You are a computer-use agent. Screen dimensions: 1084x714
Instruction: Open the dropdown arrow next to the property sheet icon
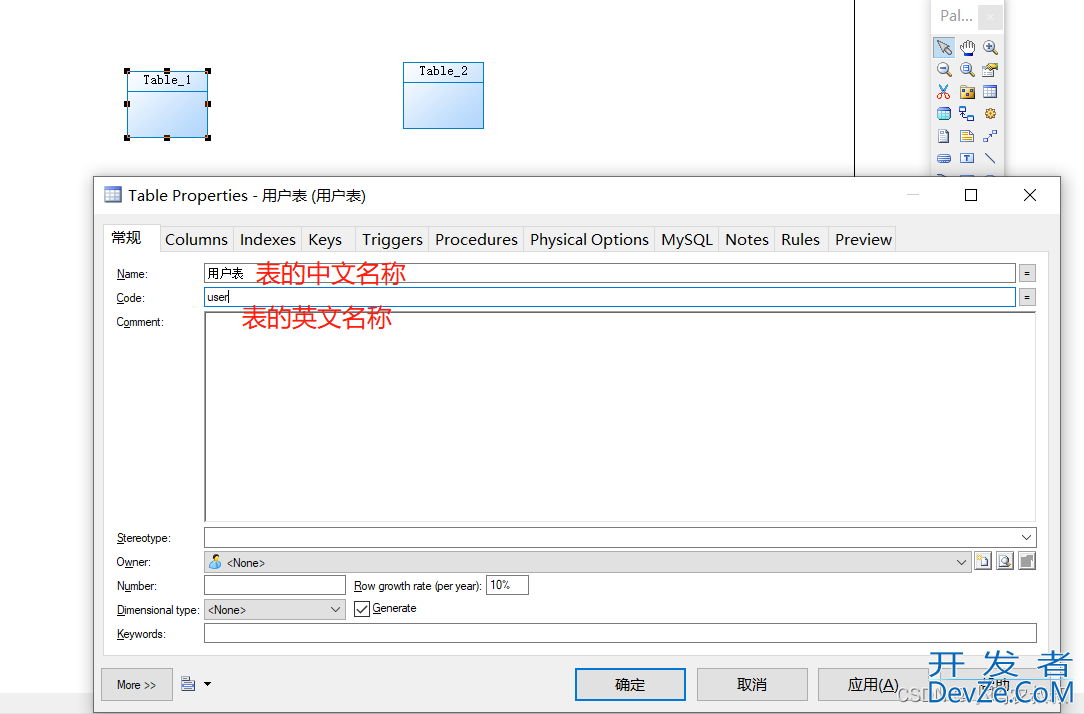[207, 684]
